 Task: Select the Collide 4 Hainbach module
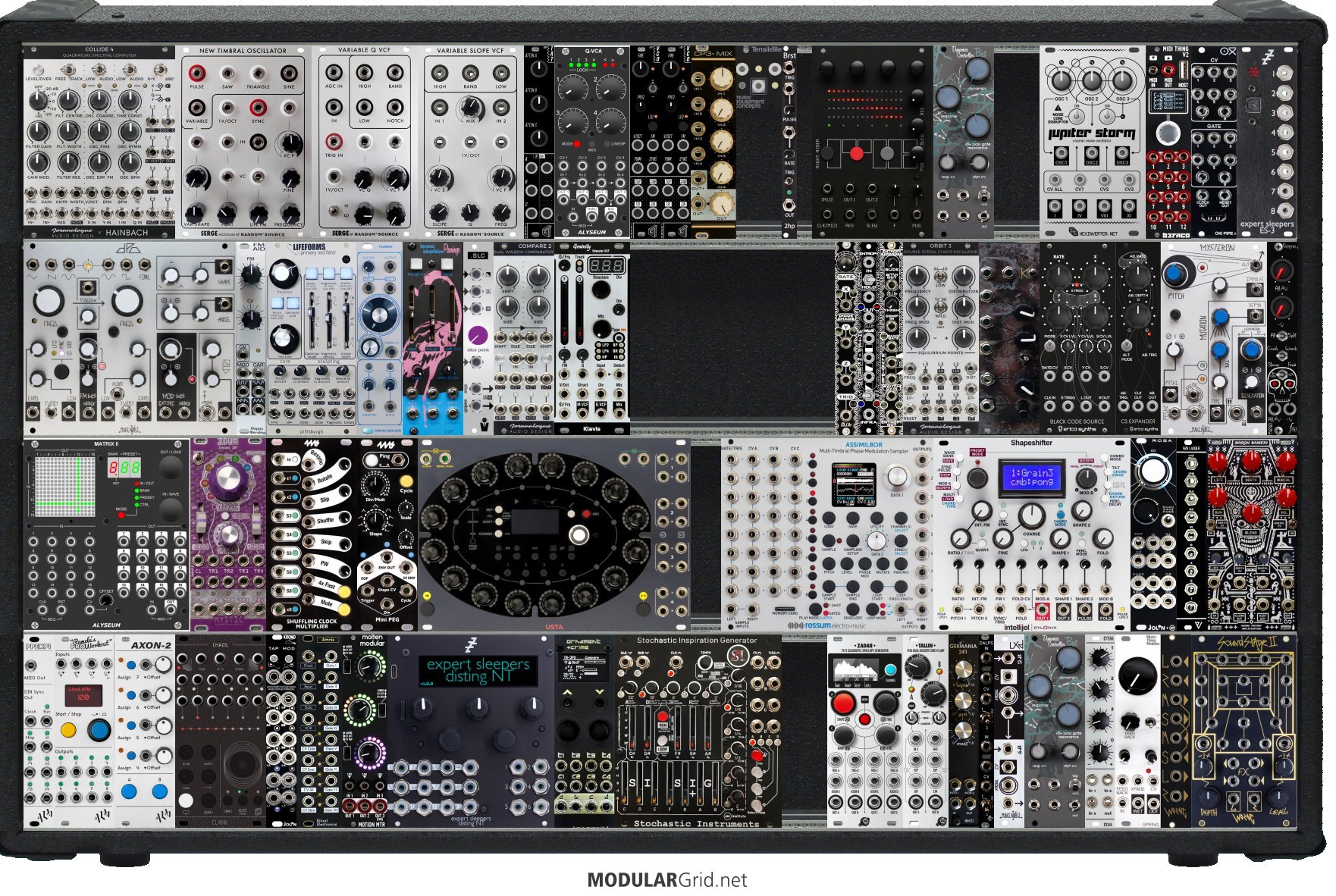[99, 142]
